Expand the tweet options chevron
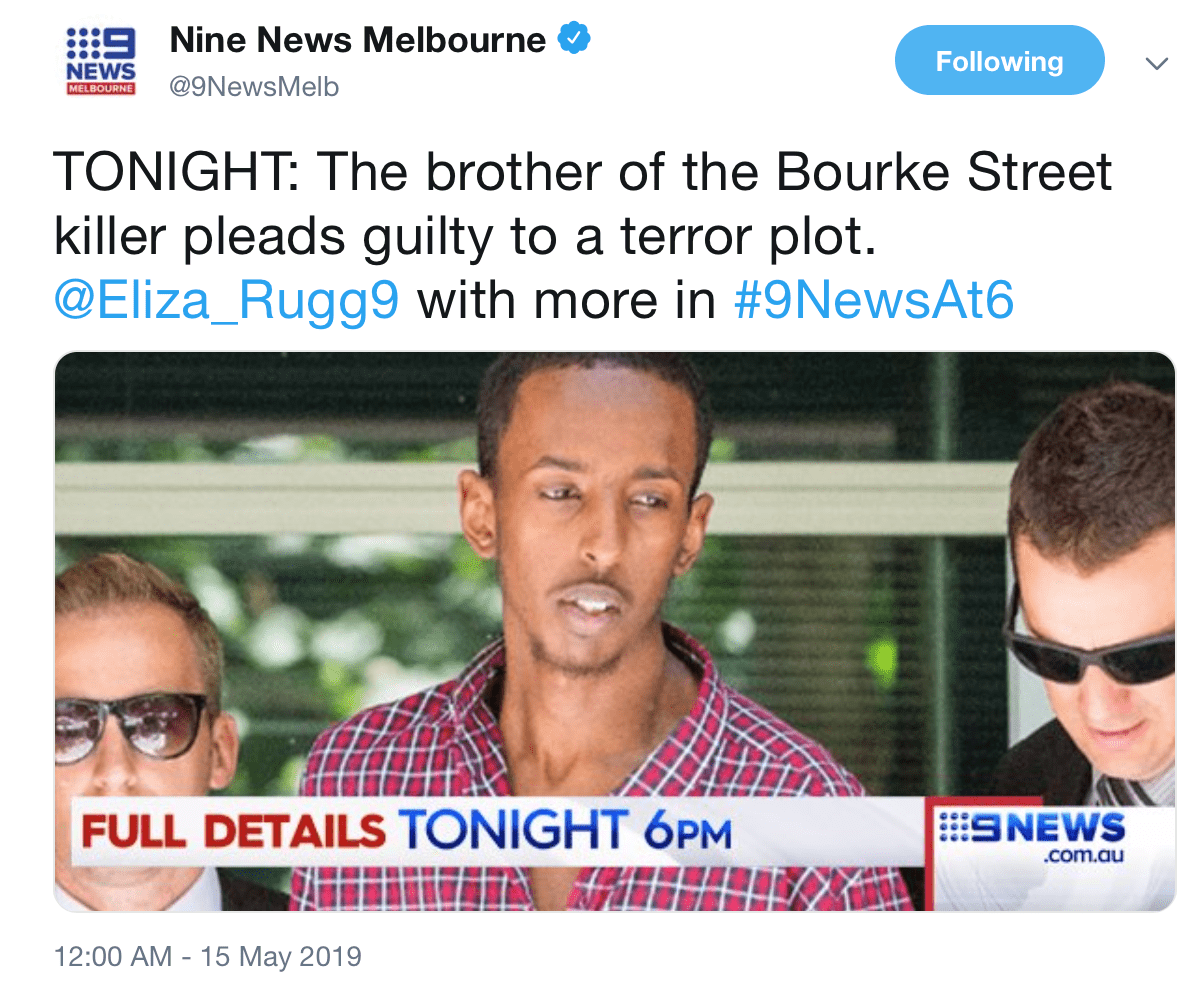Image resolution: width=1188 pixels, height=992 pixels. pos(1156,64)
